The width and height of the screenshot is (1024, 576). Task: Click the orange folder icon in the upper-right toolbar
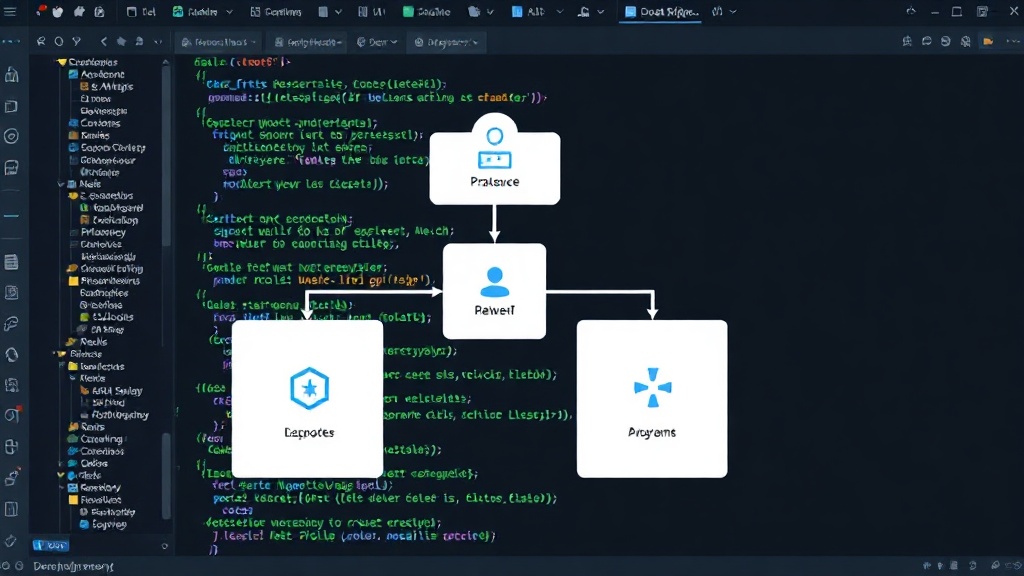[x=988, y=42]
